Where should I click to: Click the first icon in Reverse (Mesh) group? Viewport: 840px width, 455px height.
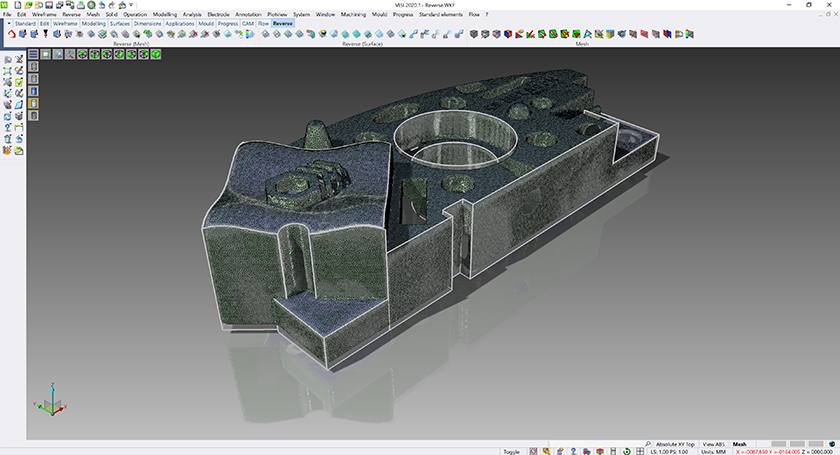point(11,34)
